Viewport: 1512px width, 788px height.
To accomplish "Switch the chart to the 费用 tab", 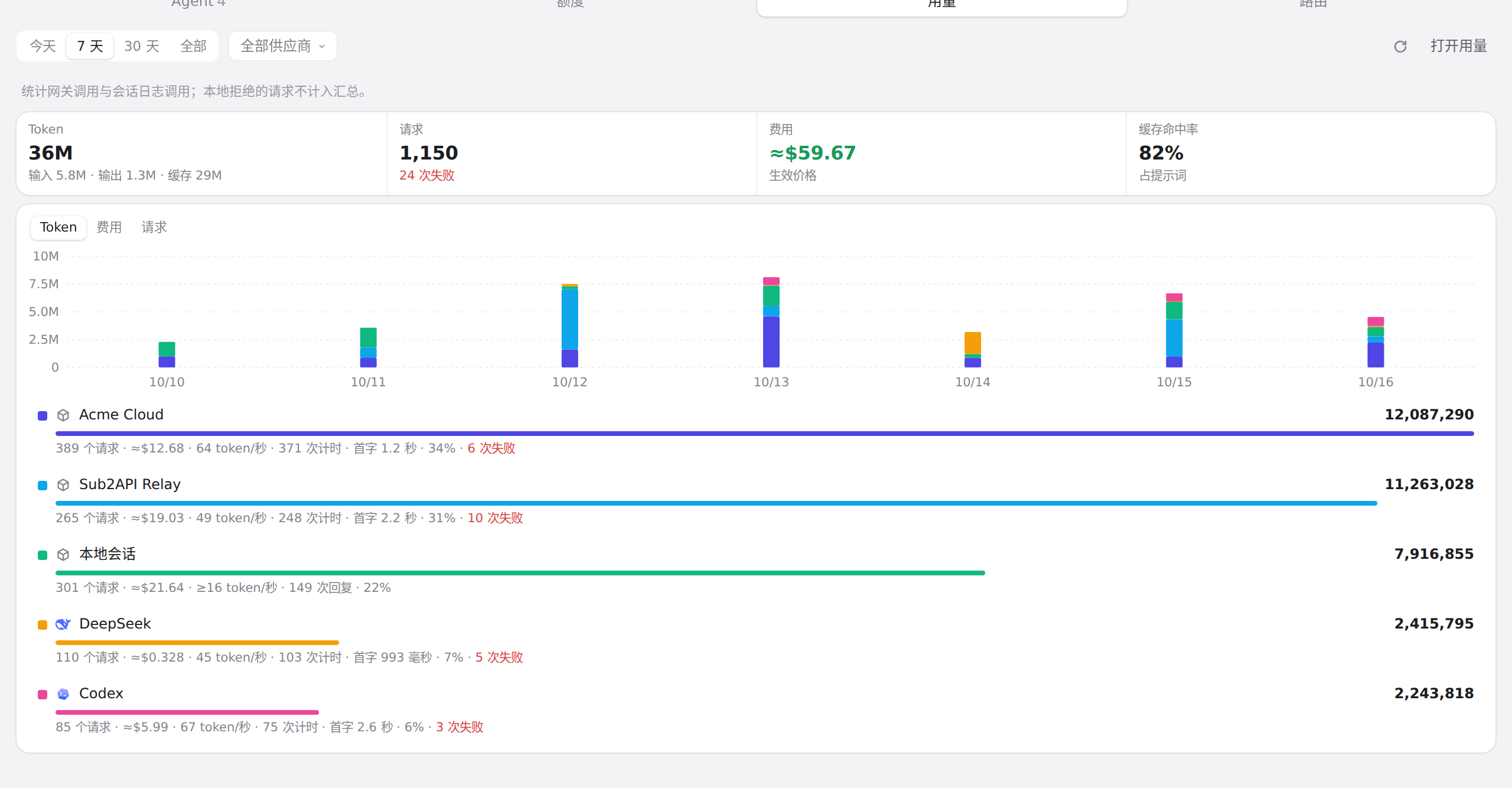I will (x=109, y=227).
